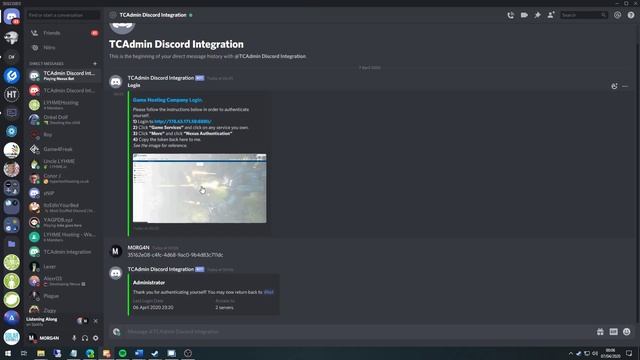Open File Explorer from the taskbar

click(41, 353)
